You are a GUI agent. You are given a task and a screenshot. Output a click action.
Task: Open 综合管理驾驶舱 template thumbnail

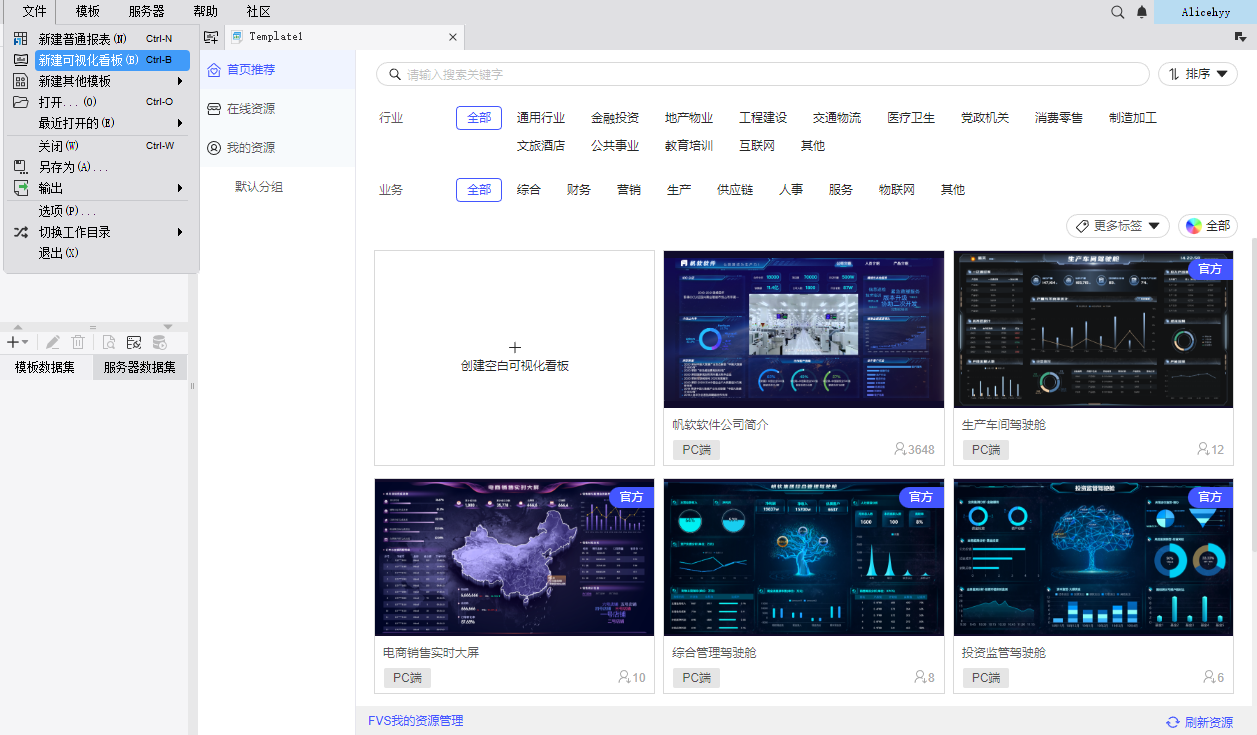(804, 557)
